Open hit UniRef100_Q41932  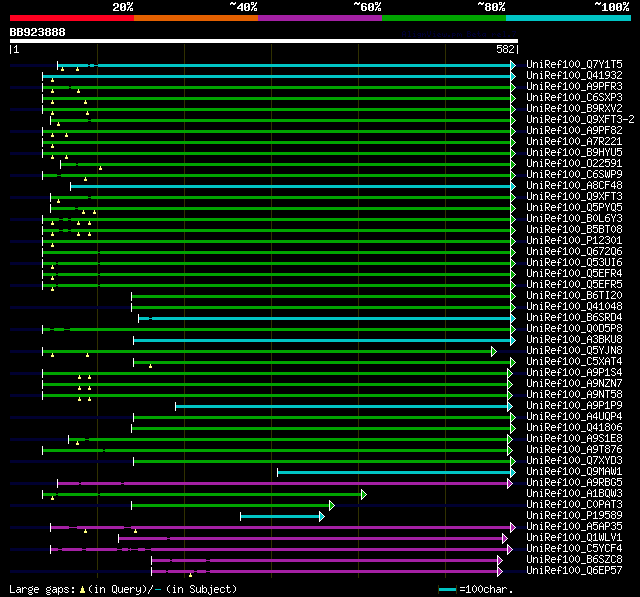click(x=574, y=75)
